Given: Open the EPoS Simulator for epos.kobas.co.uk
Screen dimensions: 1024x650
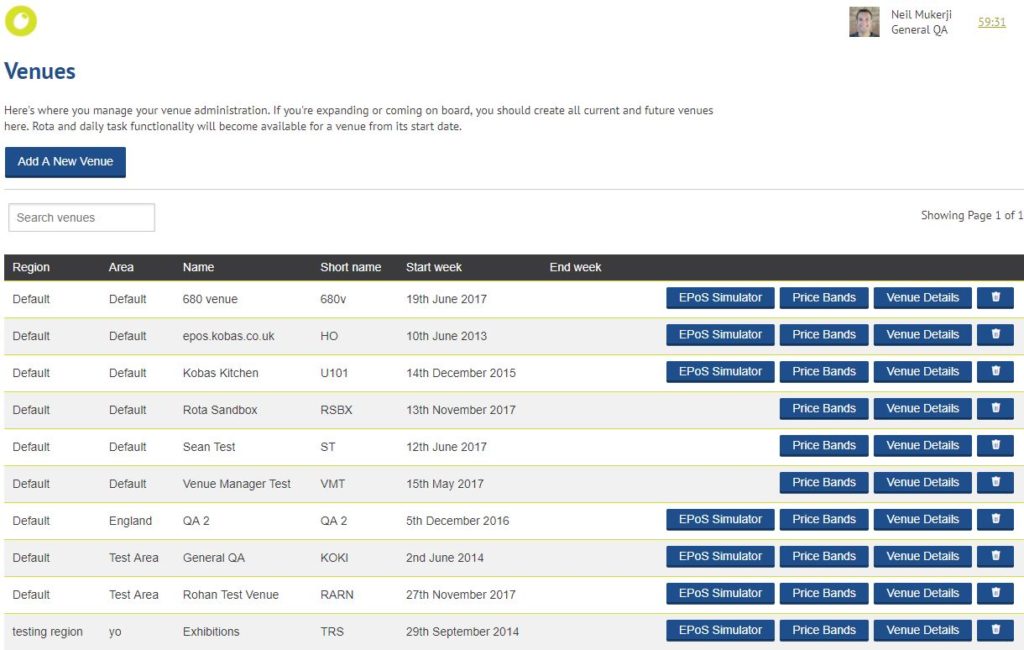Looking at the screenshot, I should coord(719,334).
